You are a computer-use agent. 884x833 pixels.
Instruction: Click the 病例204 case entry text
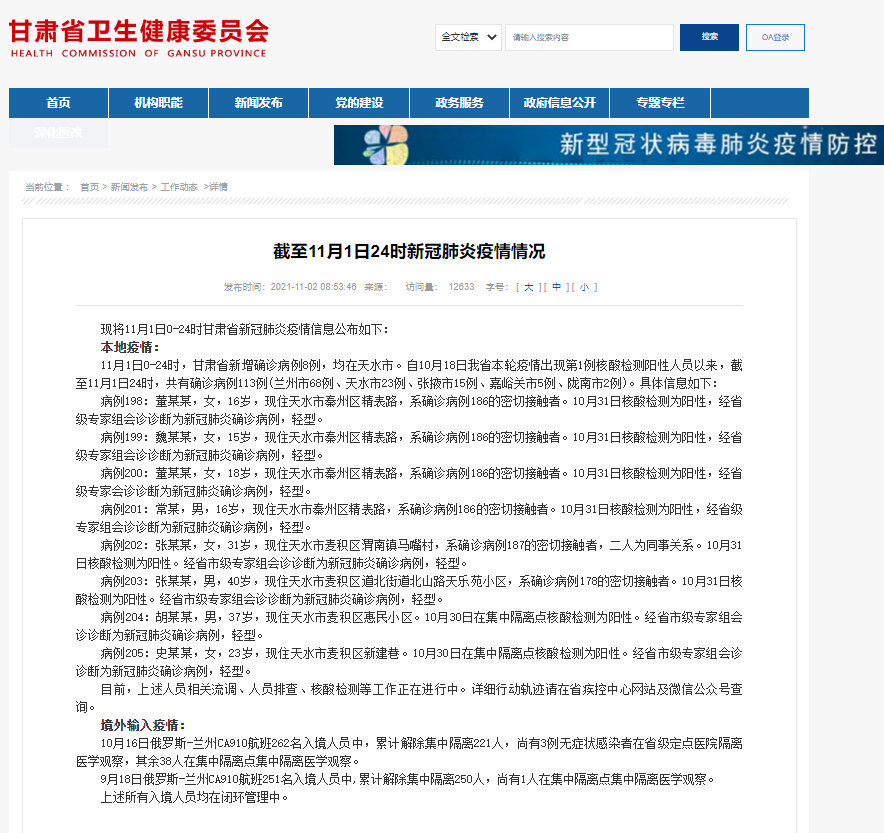[x=409, y=627]
